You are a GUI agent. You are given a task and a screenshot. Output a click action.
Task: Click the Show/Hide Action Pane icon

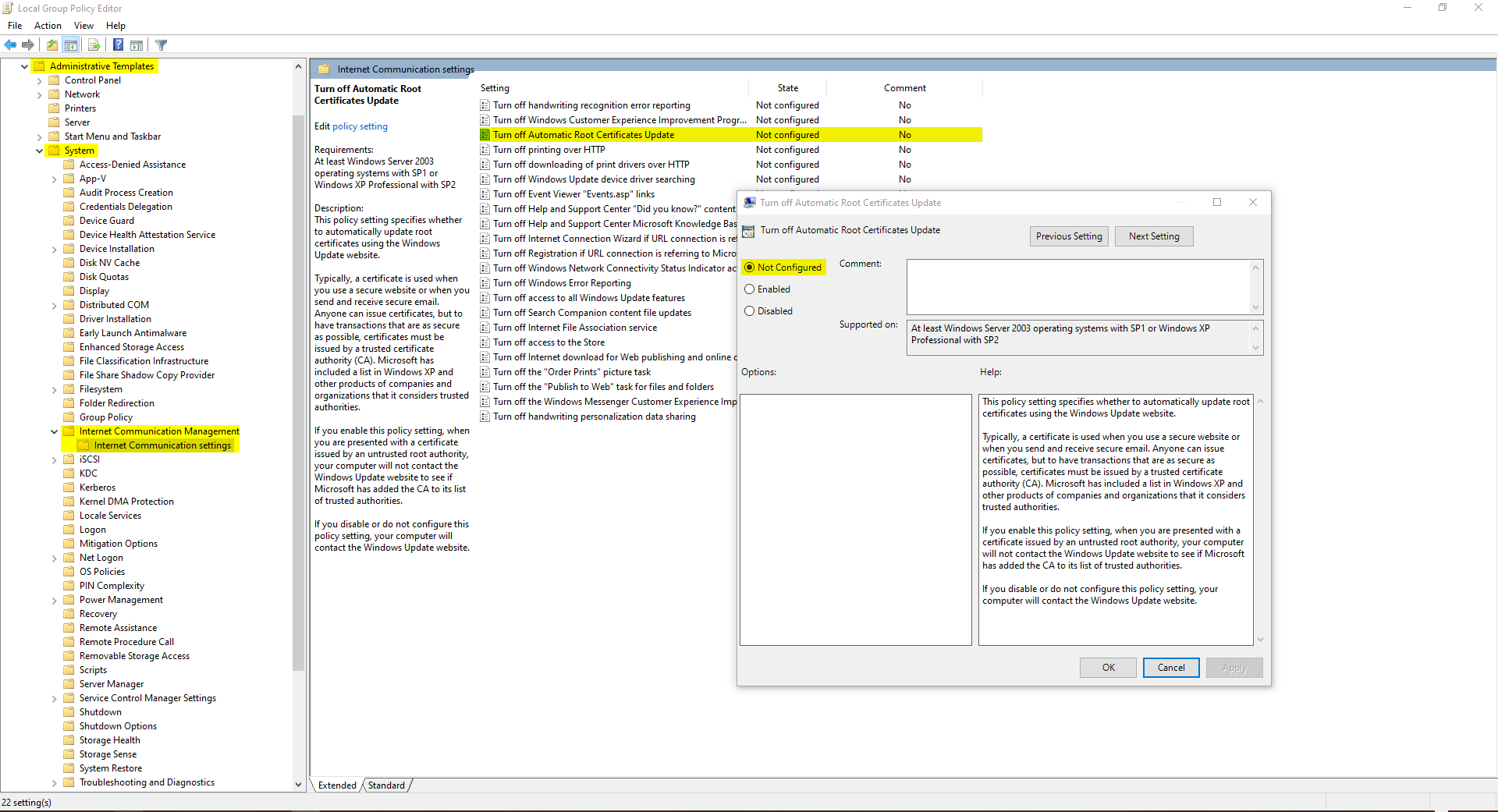(137, 45)
